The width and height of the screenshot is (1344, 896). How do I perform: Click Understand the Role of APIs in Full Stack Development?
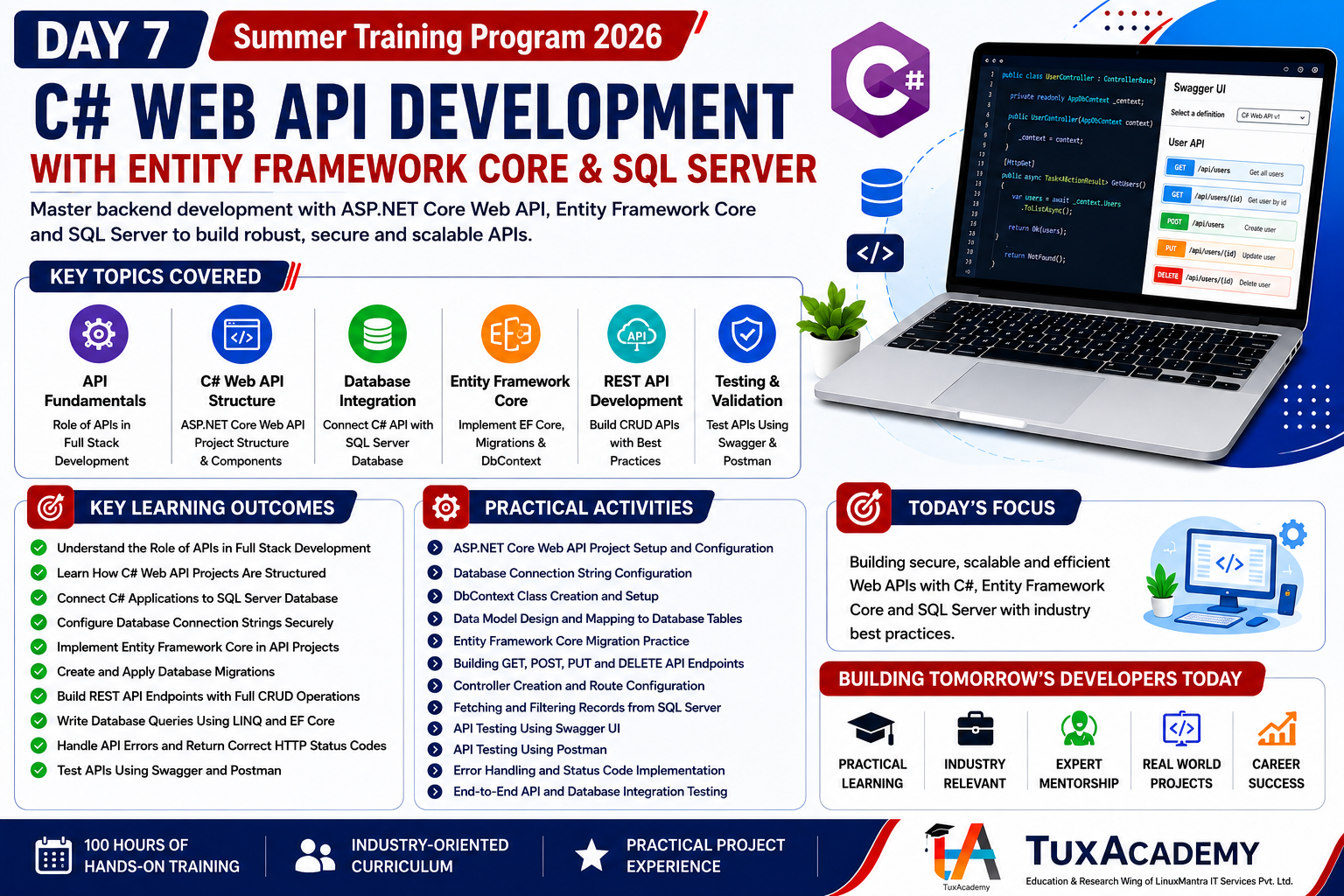[213, 548]
